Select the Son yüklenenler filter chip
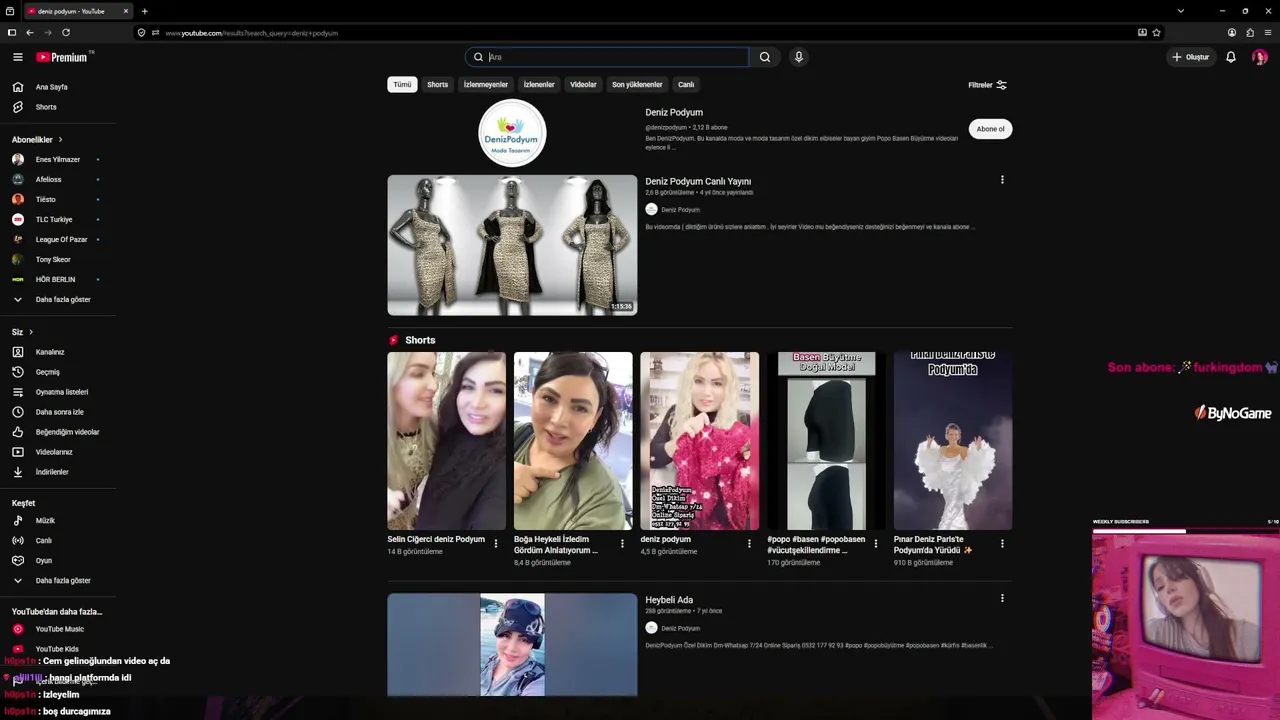This screenshot has width=1280, height=720. 637,85
